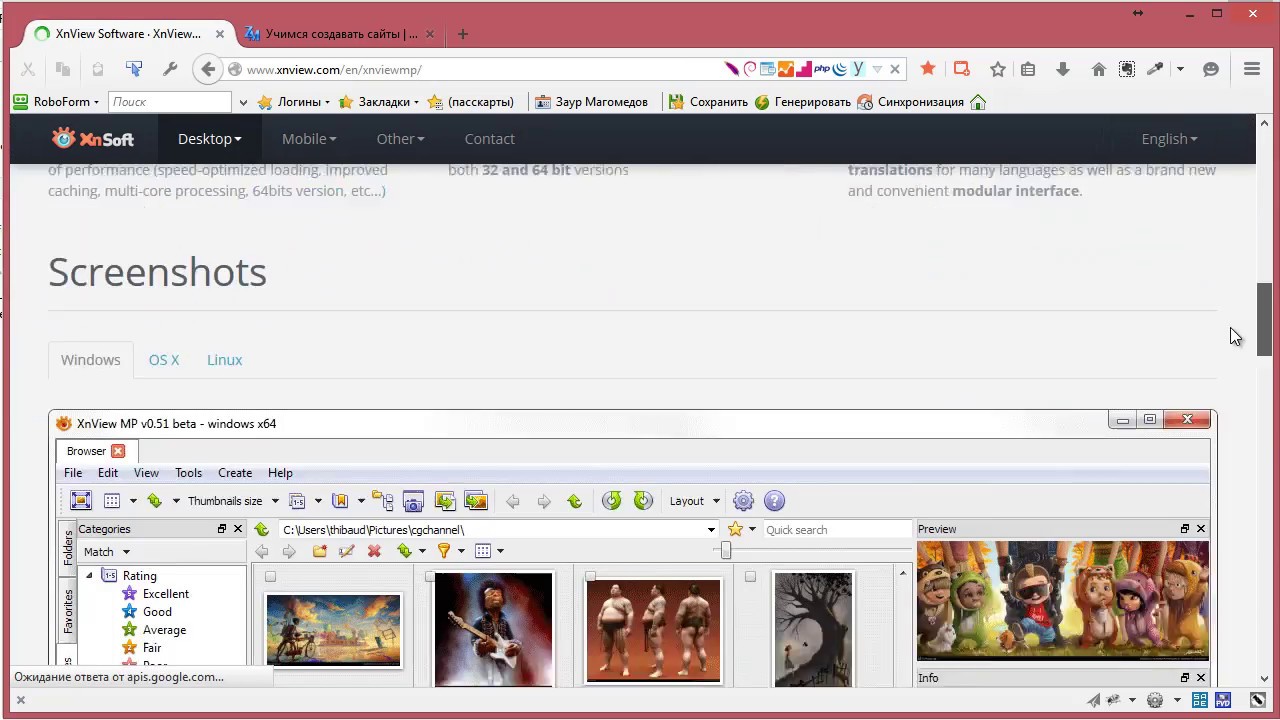Screen dimensions: 1280x720
Task: Open the downloads arrow icon
Action: tap(1063, 69)
